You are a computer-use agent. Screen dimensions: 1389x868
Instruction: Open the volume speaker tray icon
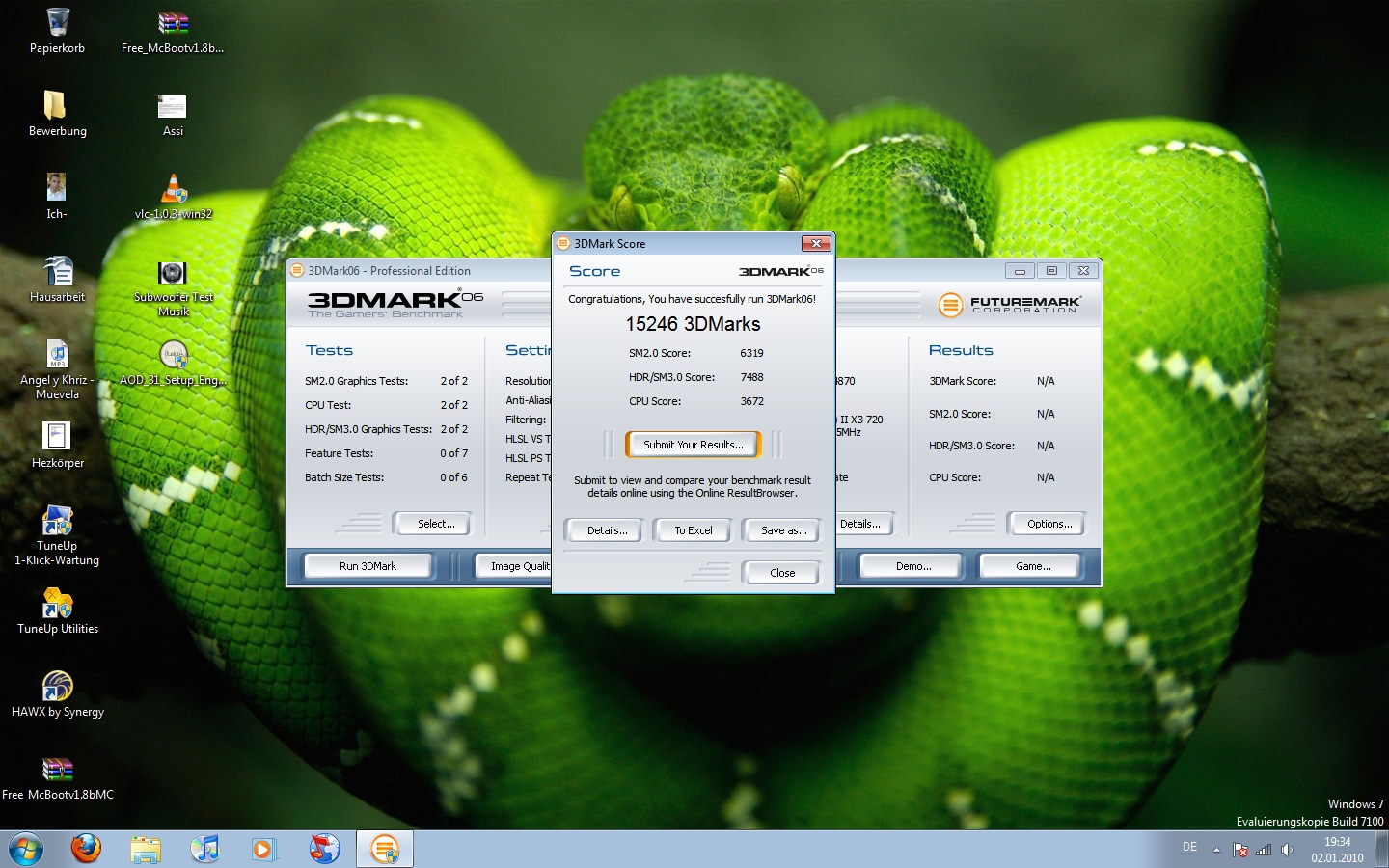point(1287,850)
